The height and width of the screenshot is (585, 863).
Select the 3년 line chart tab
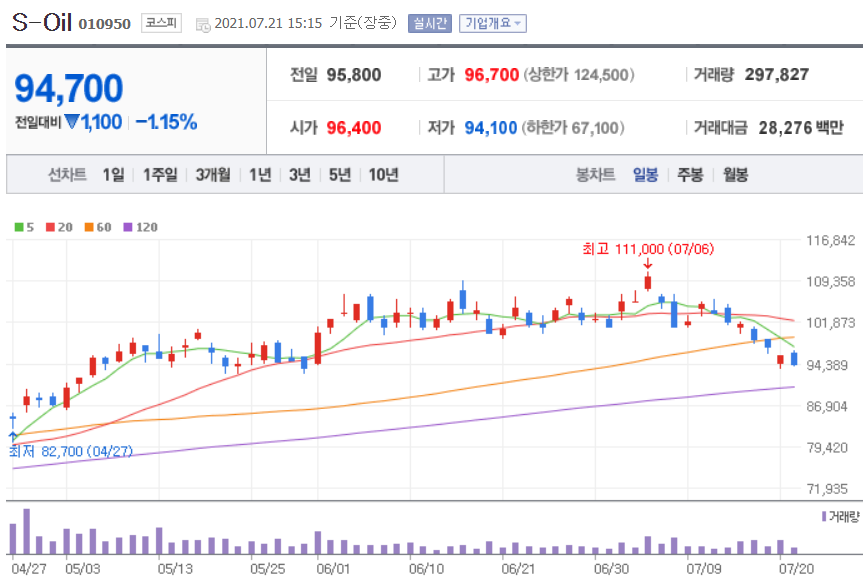point(300,175)
